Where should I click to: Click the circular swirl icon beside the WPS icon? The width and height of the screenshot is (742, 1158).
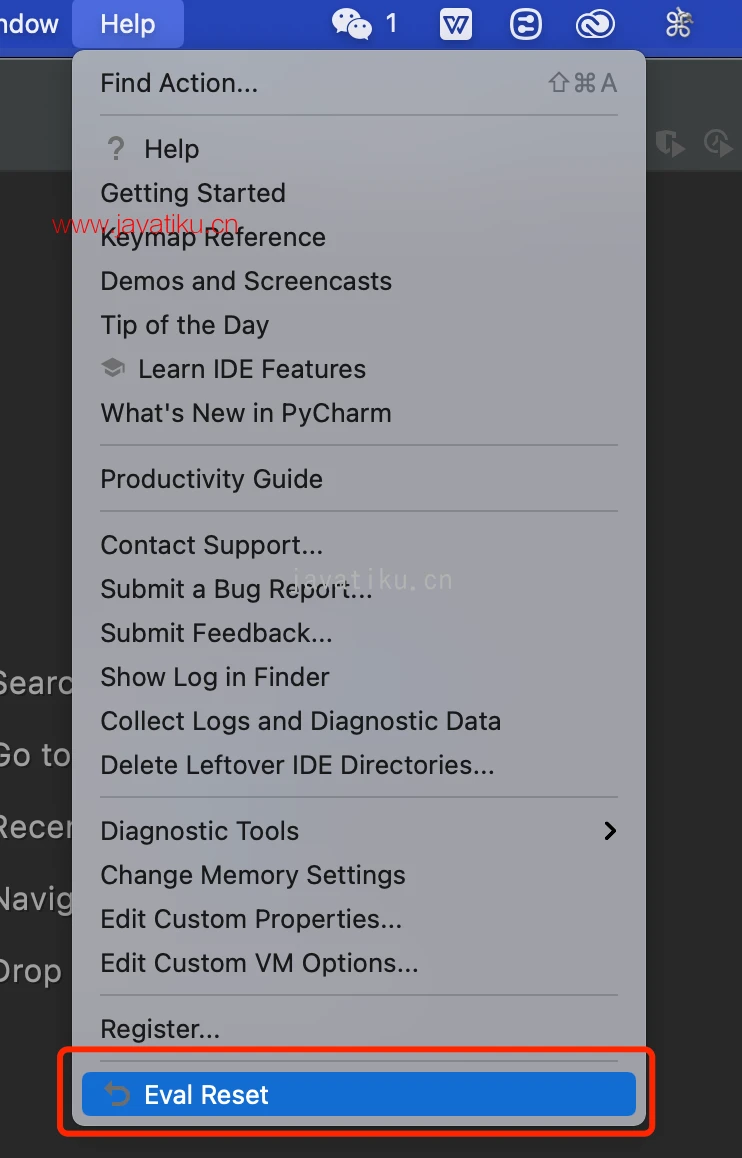pos(526,24)
